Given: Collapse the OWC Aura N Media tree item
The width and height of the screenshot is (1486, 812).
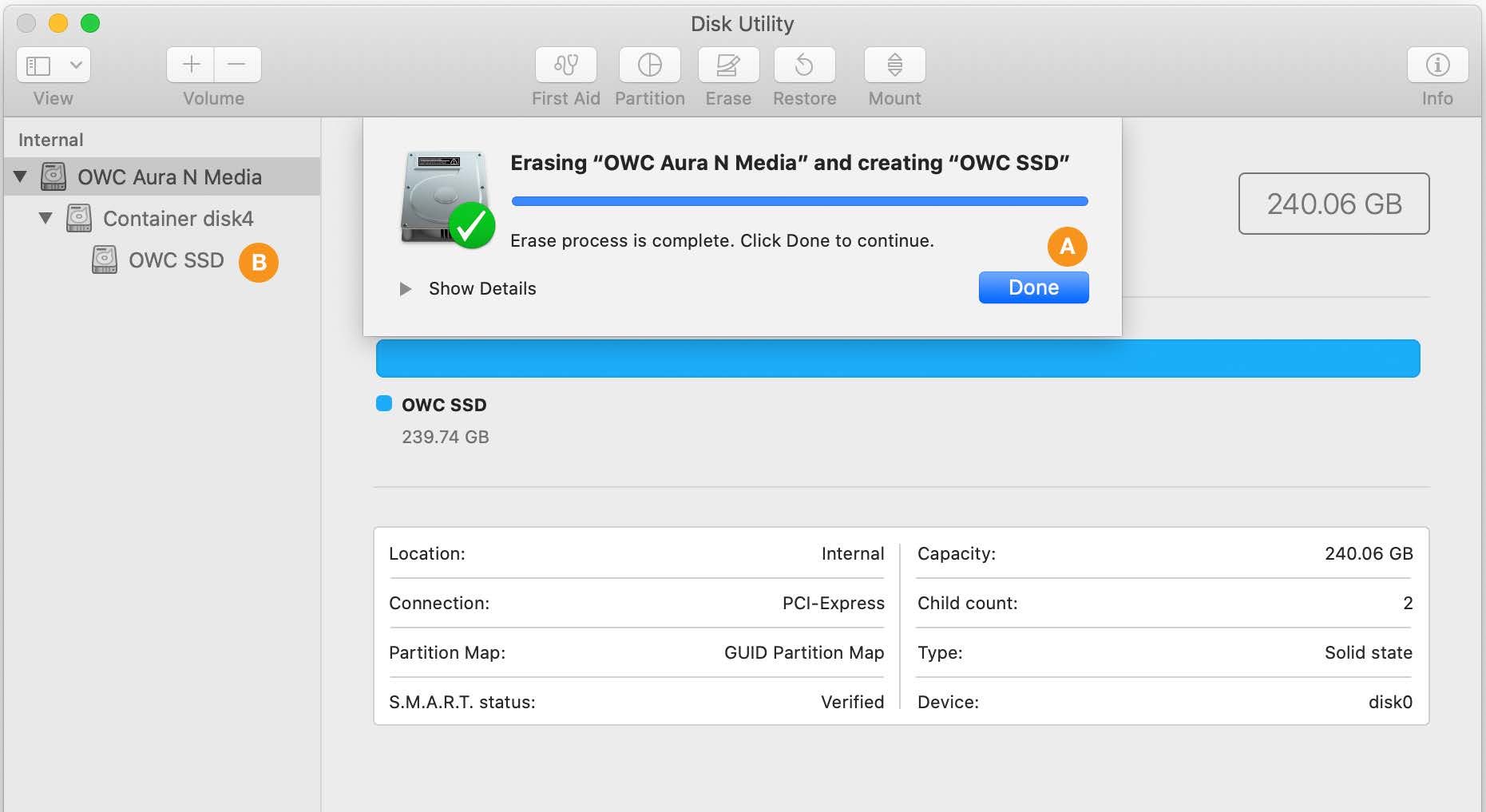Looking at the screenshot, I should click(20, 176).
